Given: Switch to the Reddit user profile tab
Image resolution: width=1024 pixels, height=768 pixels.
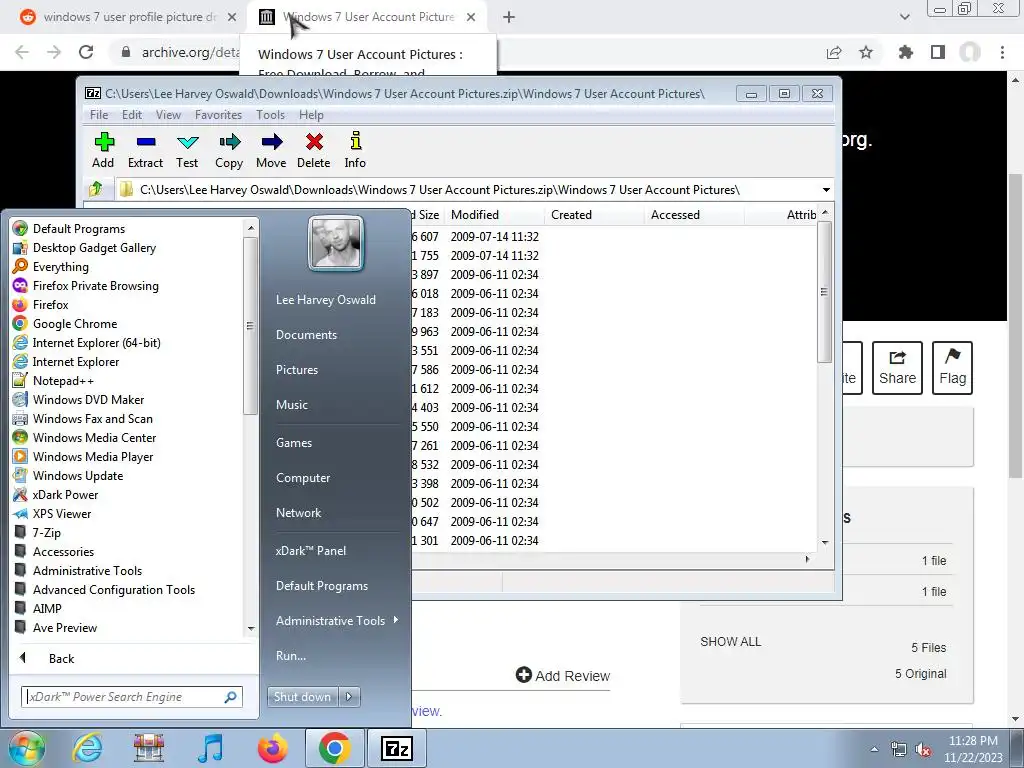Looking at the screenshot, I should click(x=129, y=17).
